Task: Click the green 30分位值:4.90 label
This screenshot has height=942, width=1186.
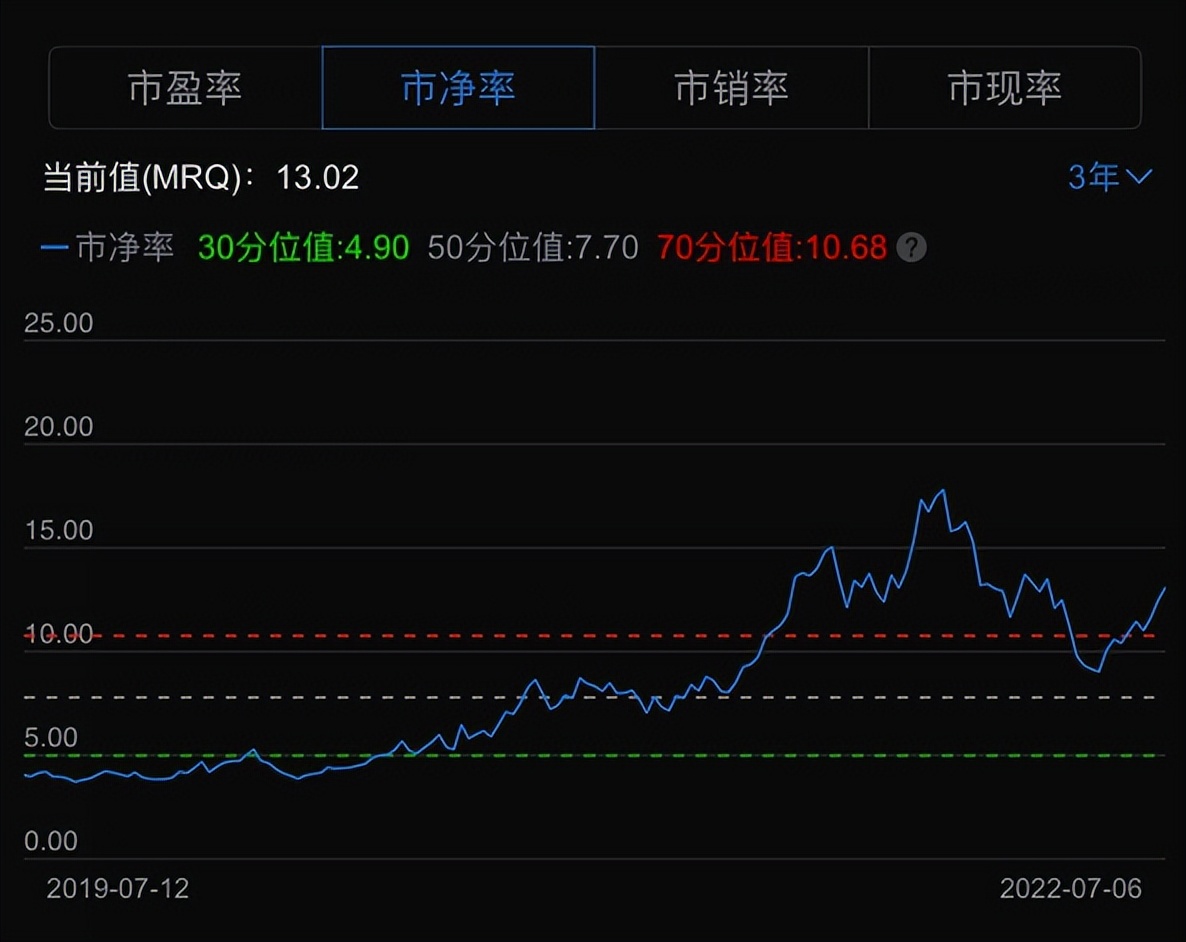Action: (303, 247)
